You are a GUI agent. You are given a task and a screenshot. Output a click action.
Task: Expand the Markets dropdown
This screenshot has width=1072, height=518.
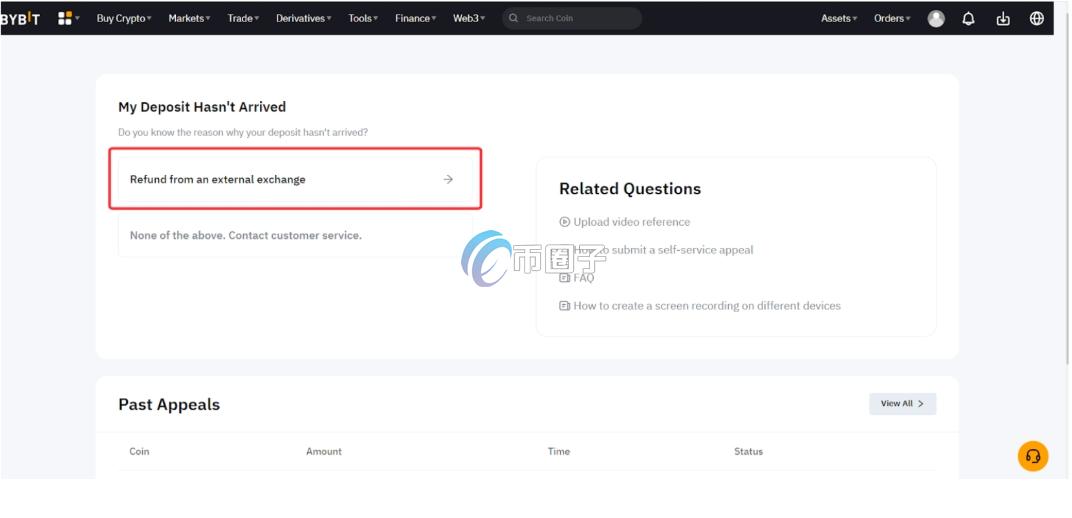(x=189, y=18)
